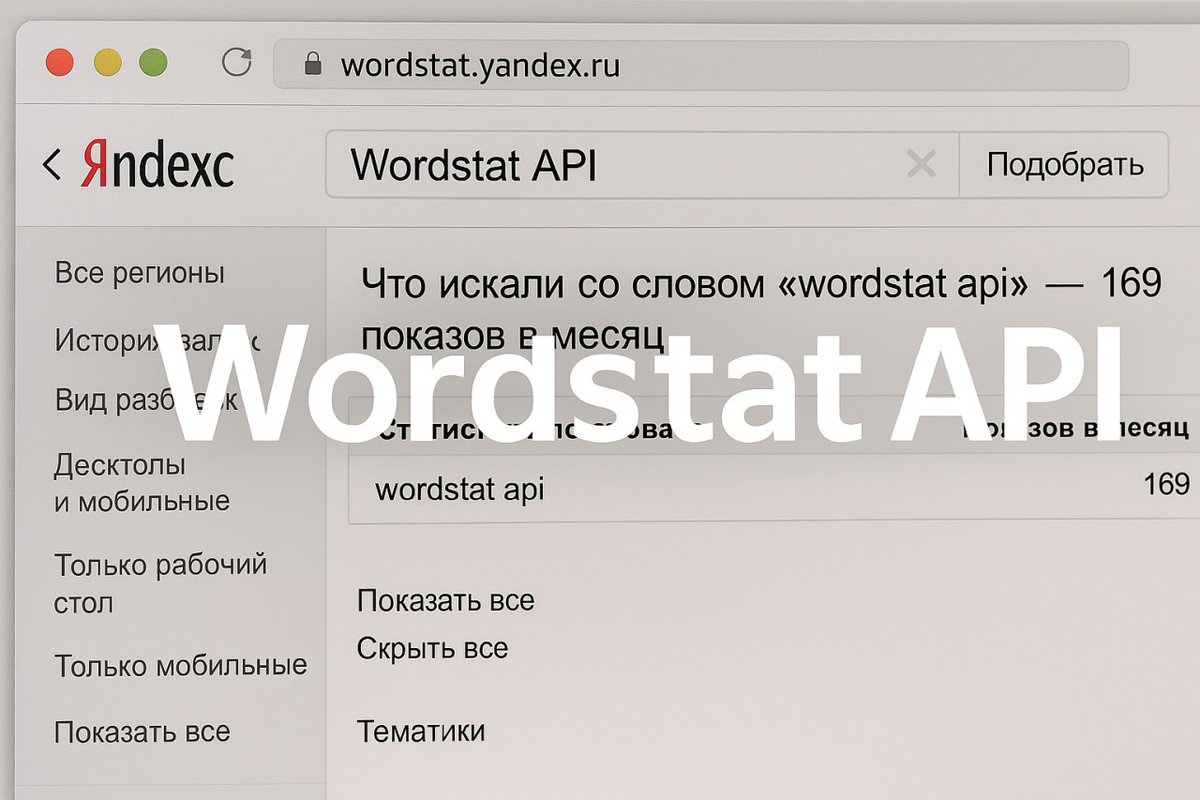Select 'Десктопы и мобильные' filter
The height and width of the screenshot is (800, 1200).
coord(142,483)
